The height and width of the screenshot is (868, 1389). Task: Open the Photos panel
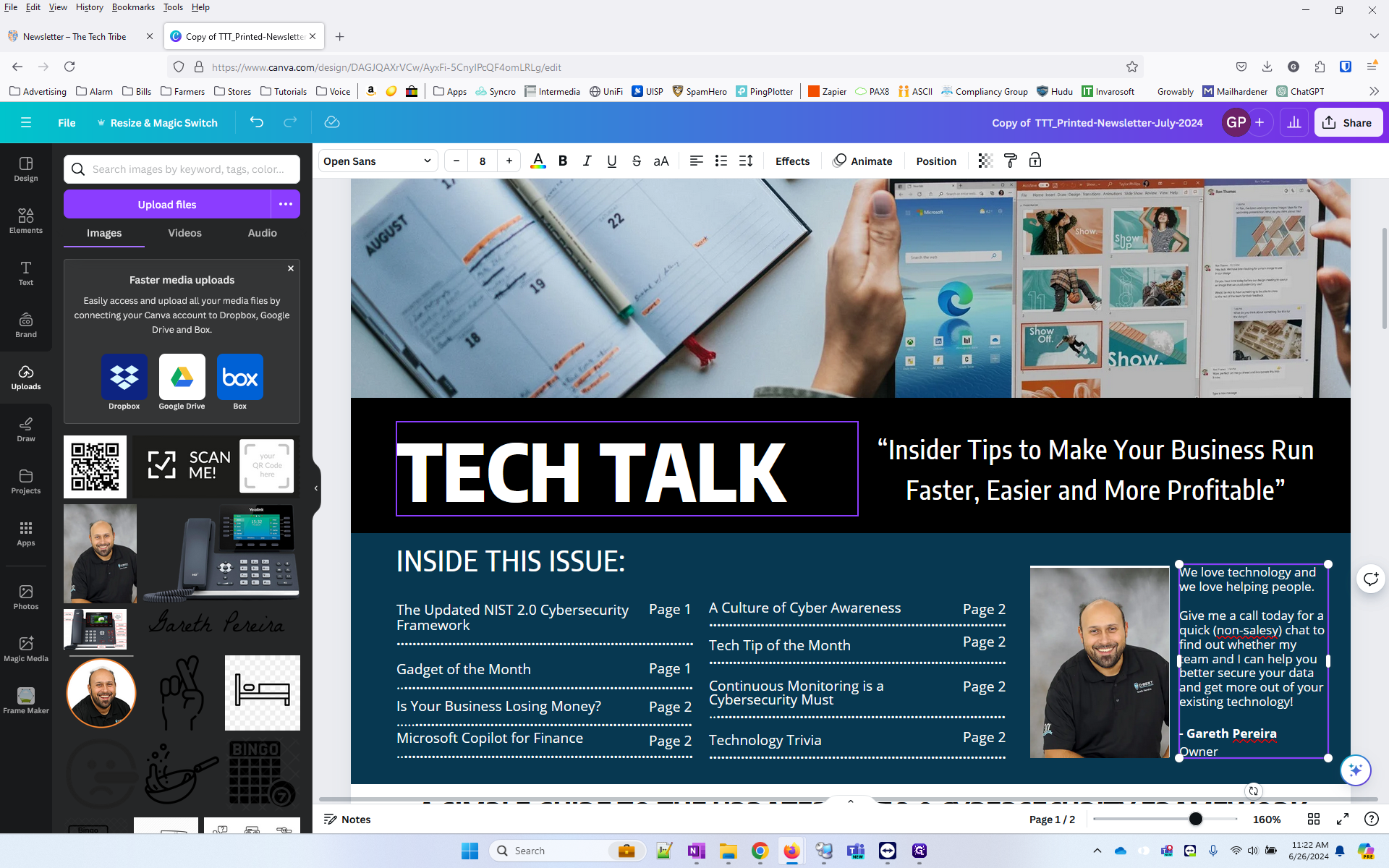[26, 597]
